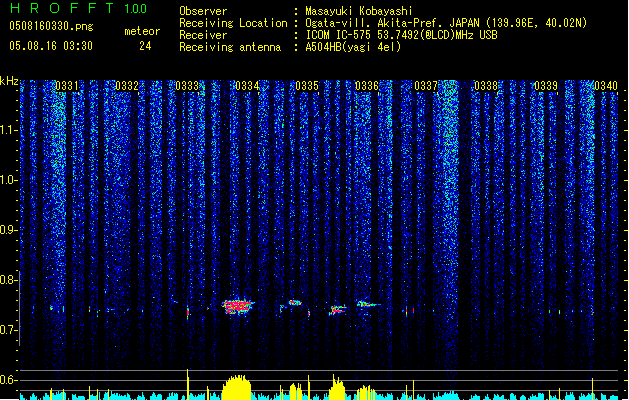629x400 pixels.
Task: Click the 1.1 kHz axis label
Action: (8, 130)
